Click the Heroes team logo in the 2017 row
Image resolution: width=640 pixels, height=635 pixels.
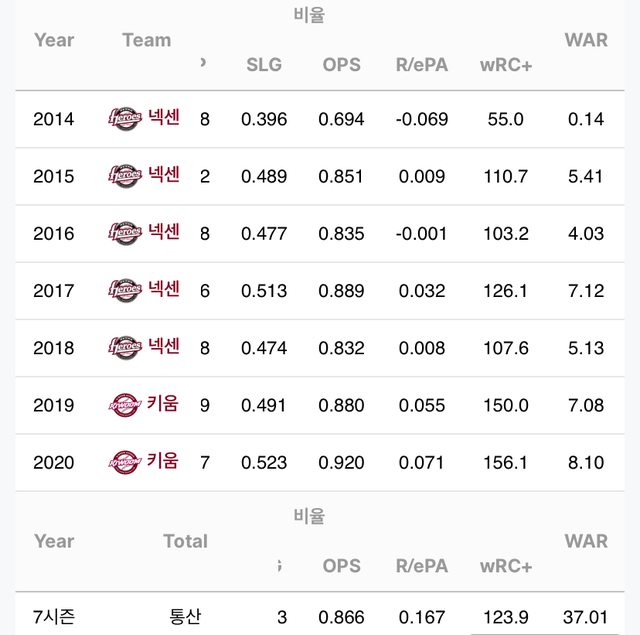[125, 291]
